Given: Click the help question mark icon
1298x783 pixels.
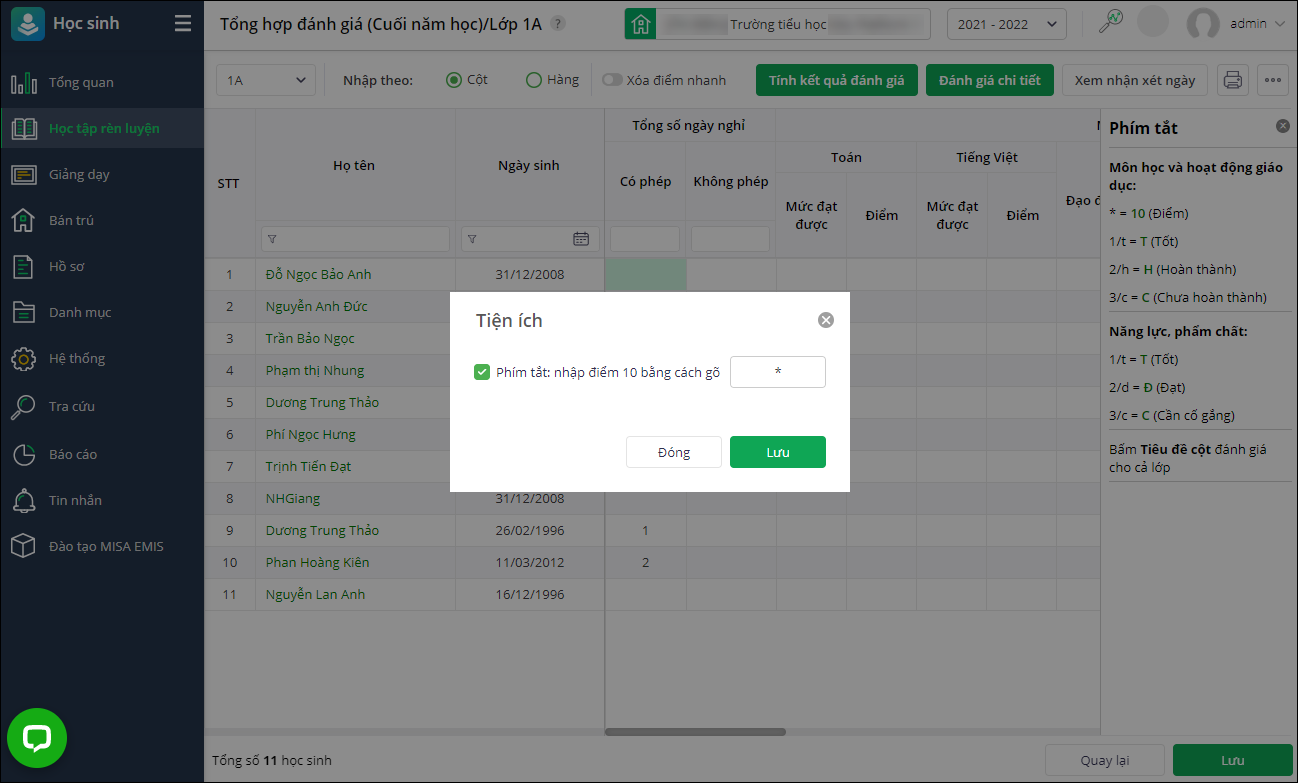Looking at the screenshot, I should point(558,24).
